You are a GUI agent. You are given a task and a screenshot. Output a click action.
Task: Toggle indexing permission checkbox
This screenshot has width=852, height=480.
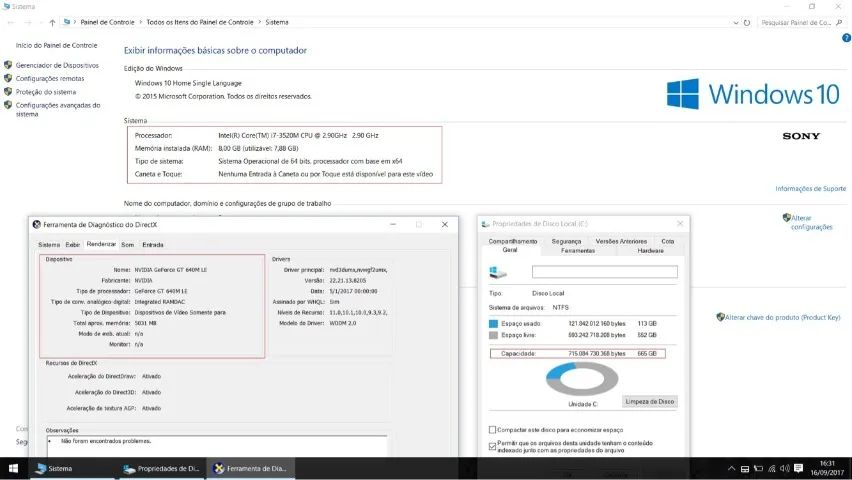coord(492,446)
